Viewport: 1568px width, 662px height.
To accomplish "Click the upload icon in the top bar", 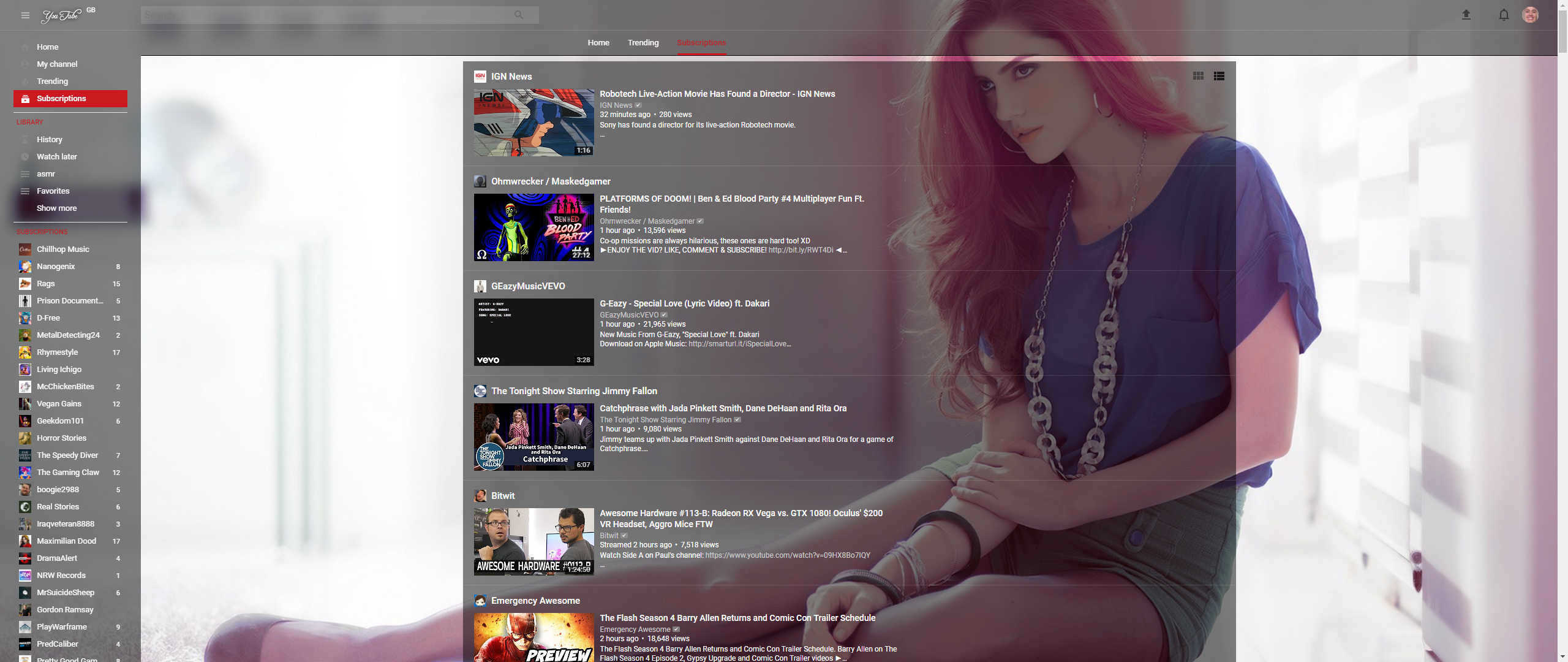I will pyautogui.click(x=1466, y=15).
